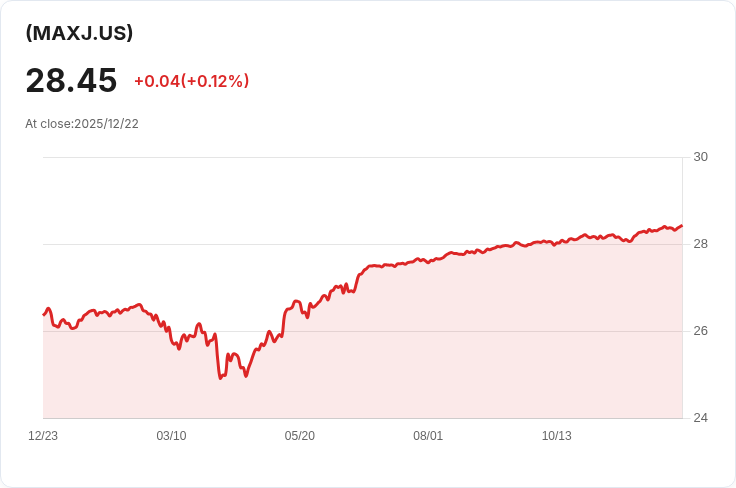Pick the 10/13 date axis label
736x488 pixels.
557,436
